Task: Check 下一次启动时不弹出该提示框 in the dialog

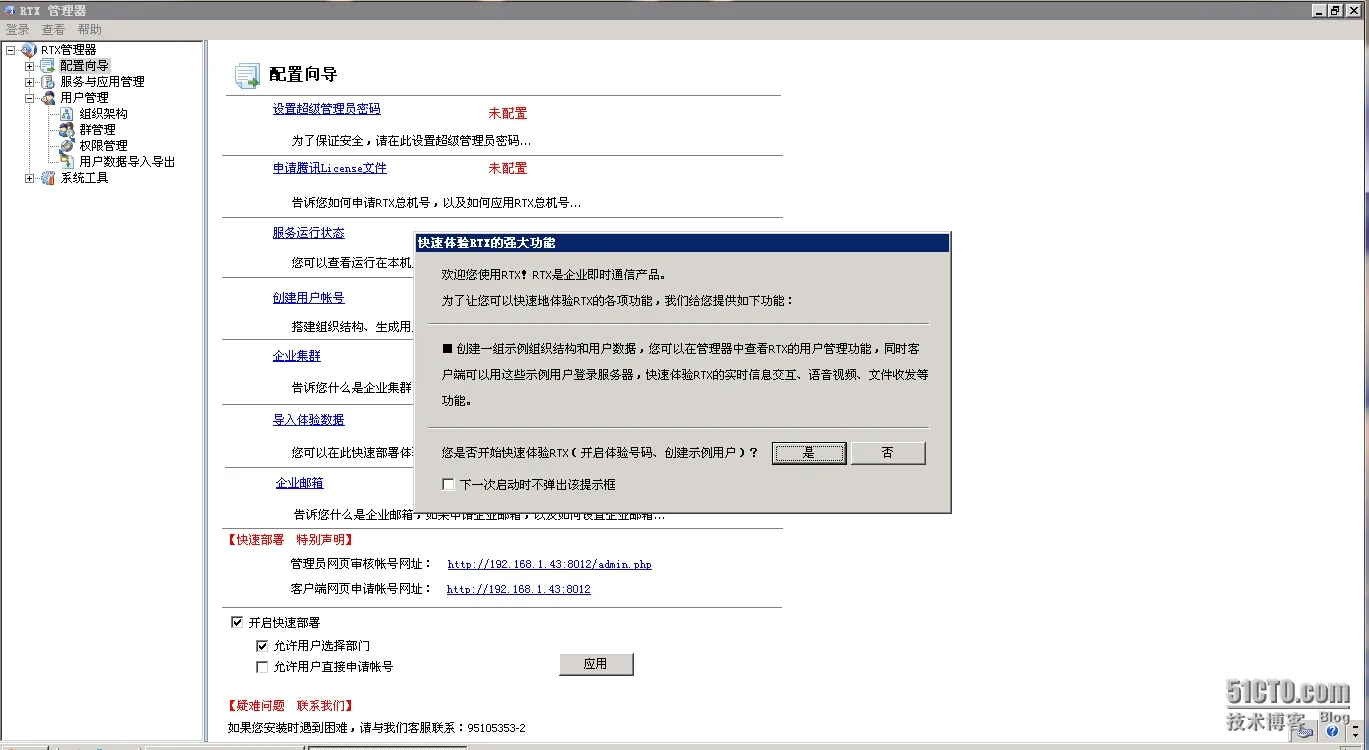Action: pos(448,484)
